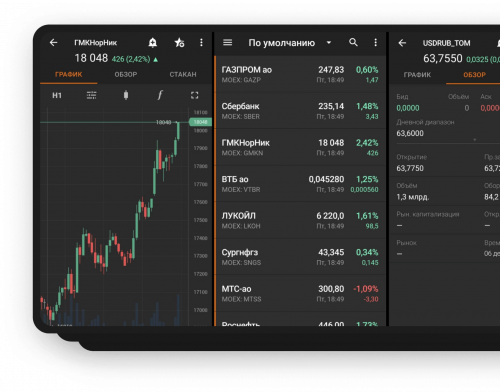Open hamburger menu in watchlist panel
Viewport: 500px width, 392px height.
coord(228,43)
